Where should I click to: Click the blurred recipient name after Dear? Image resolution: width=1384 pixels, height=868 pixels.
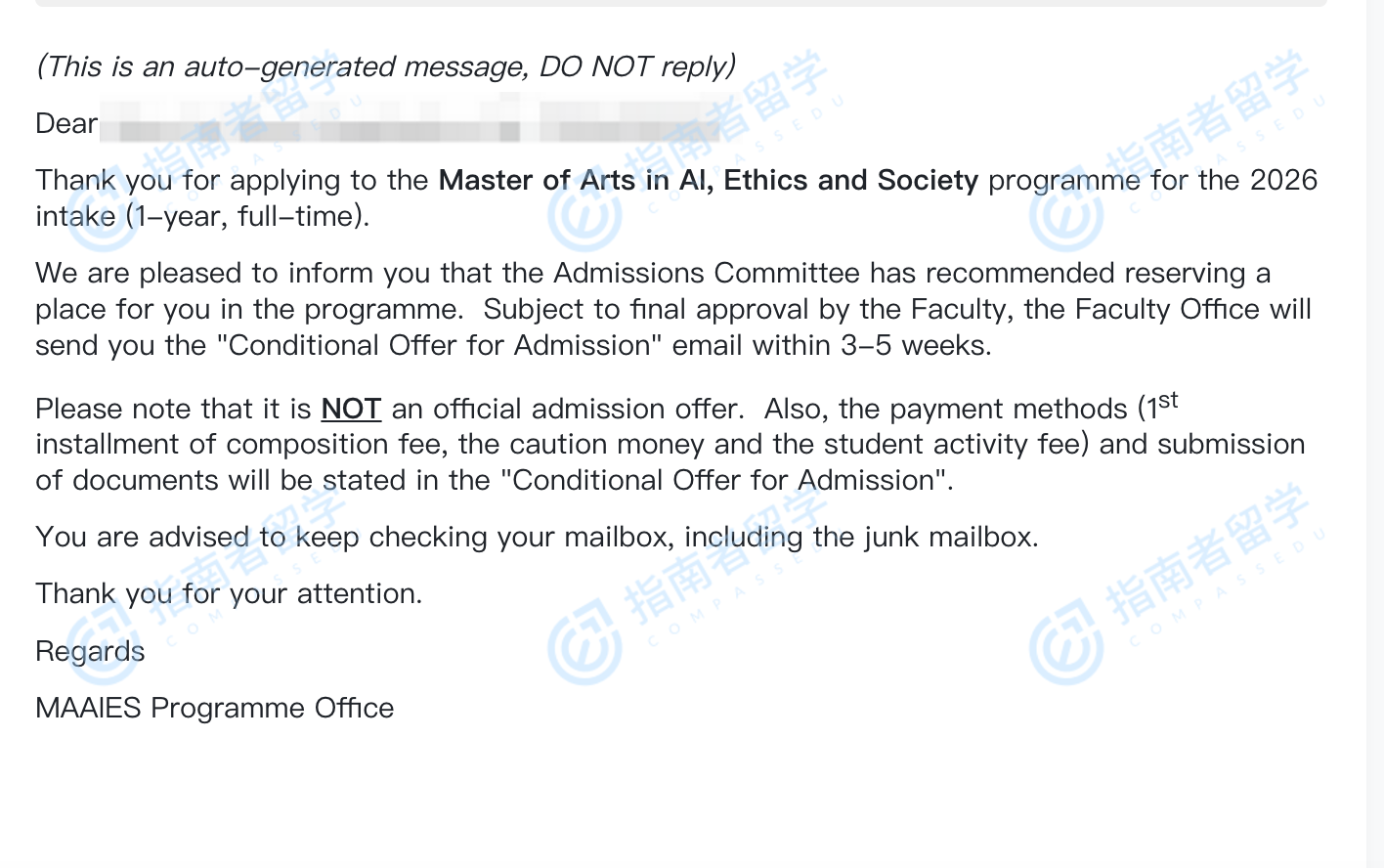click(x=411, y=125)
